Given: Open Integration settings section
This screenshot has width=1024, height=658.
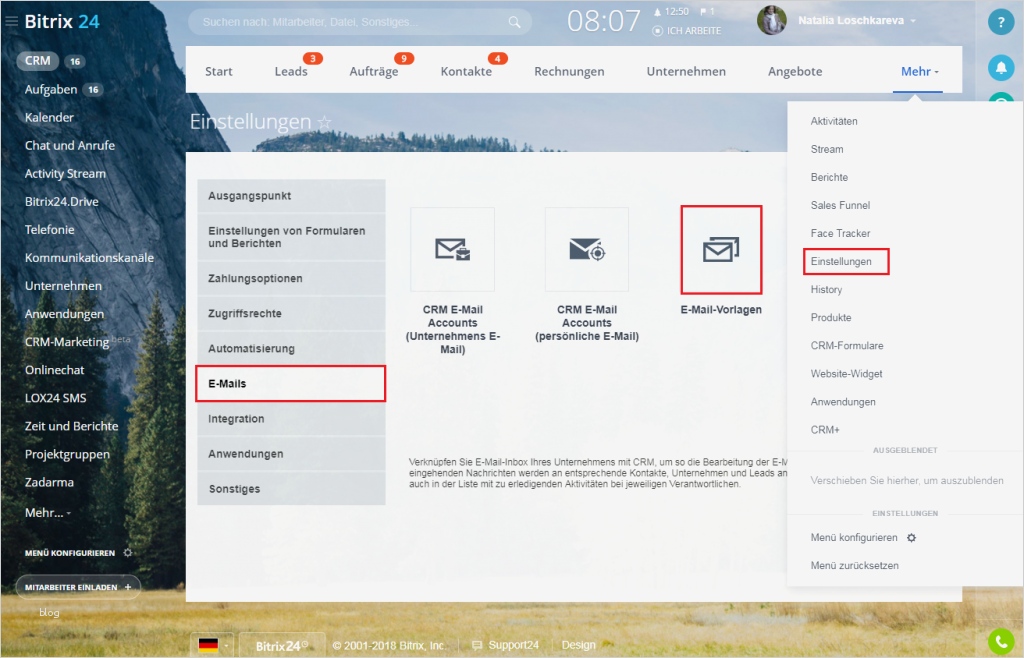Looking at the screenshot, I should [x=291, y=419].
